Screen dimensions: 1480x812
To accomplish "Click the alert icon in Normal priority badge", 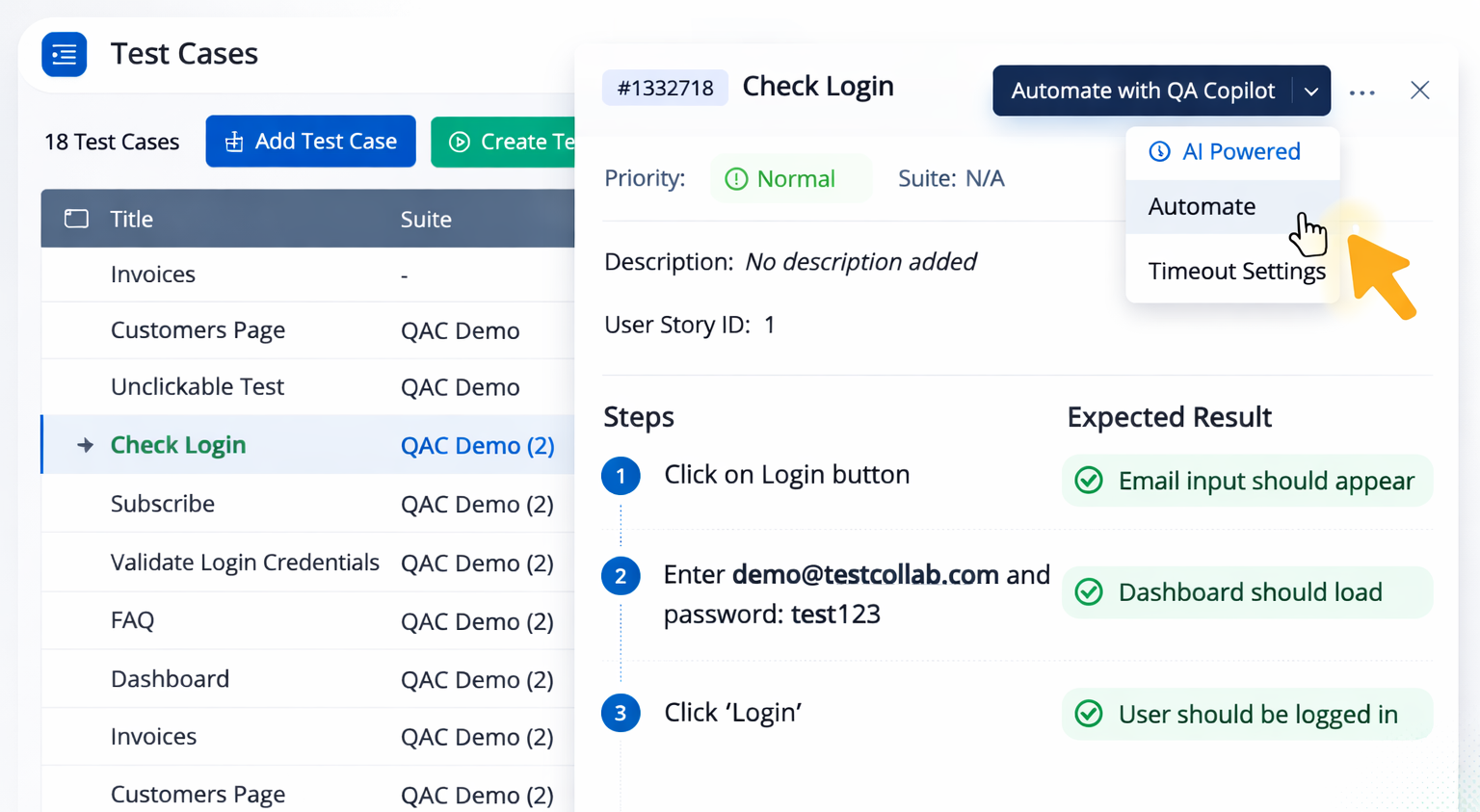I will pos(736,178).
